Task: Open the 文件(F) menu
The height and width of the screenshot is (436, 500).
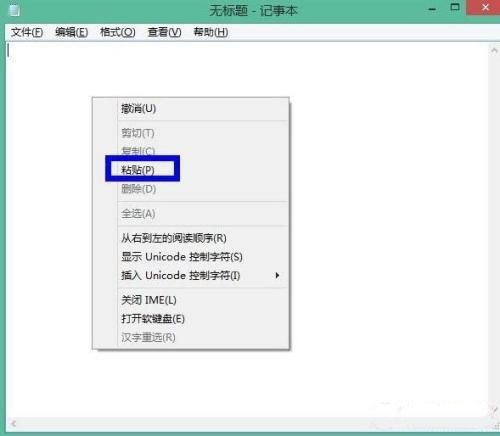Action: [27, 32]
